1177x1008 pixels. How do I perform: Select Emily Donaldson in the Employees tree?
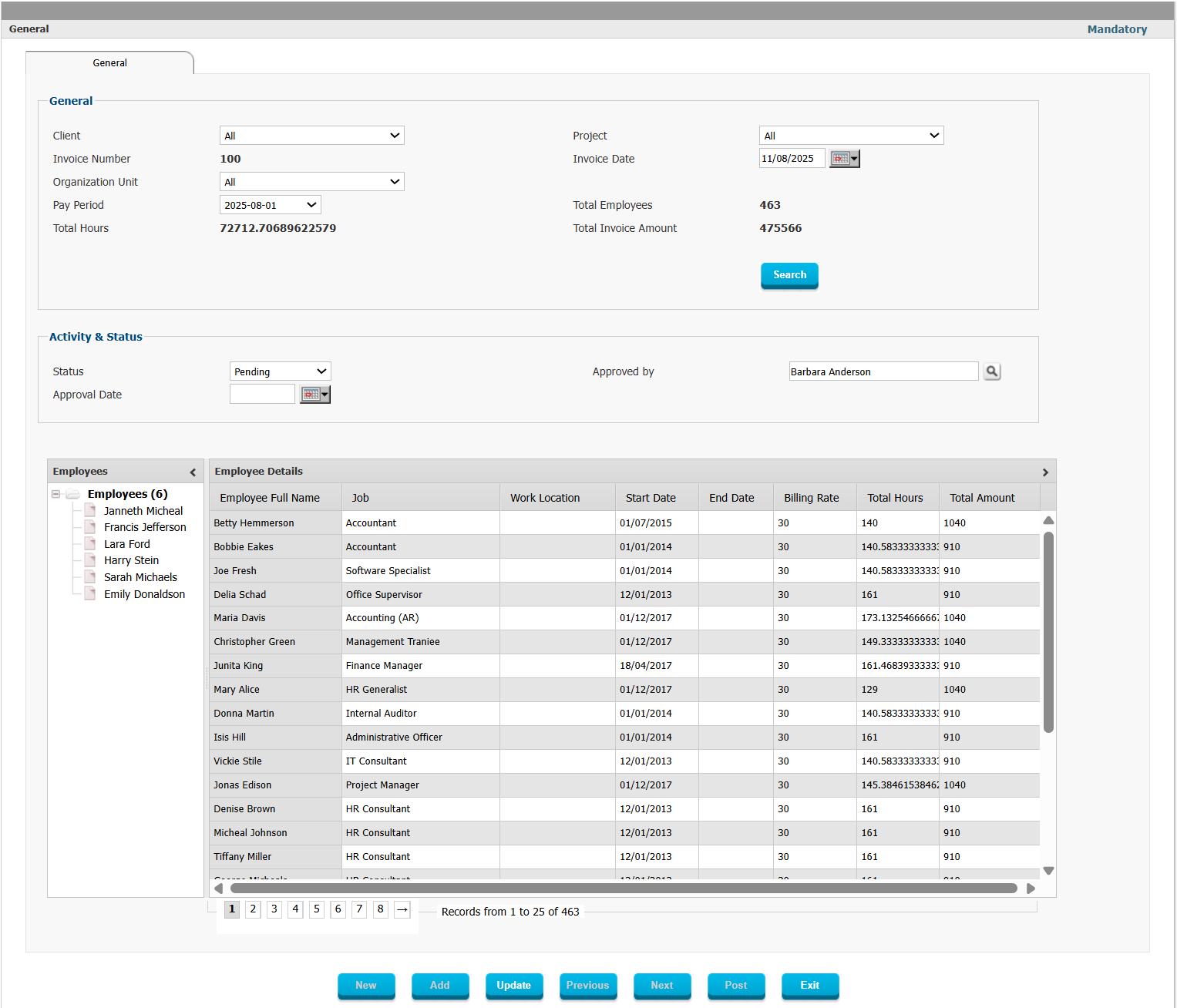point(145,594)
